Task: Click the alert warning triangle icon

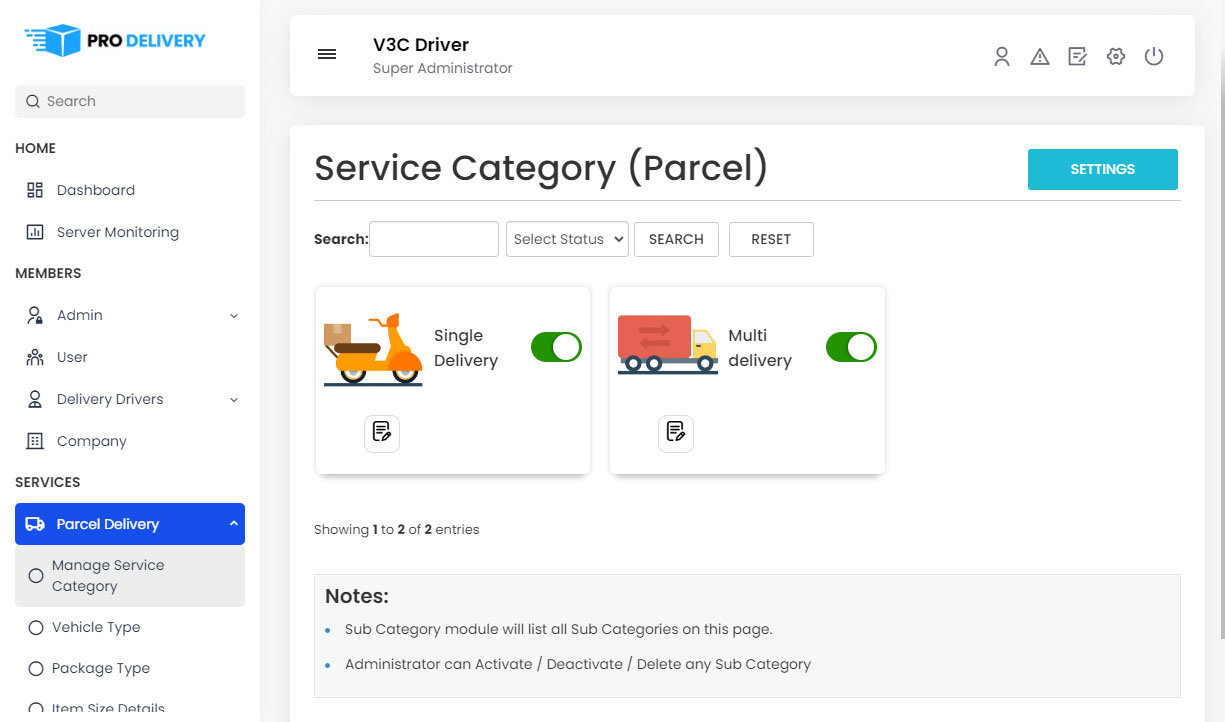Action: point(1040,56)
